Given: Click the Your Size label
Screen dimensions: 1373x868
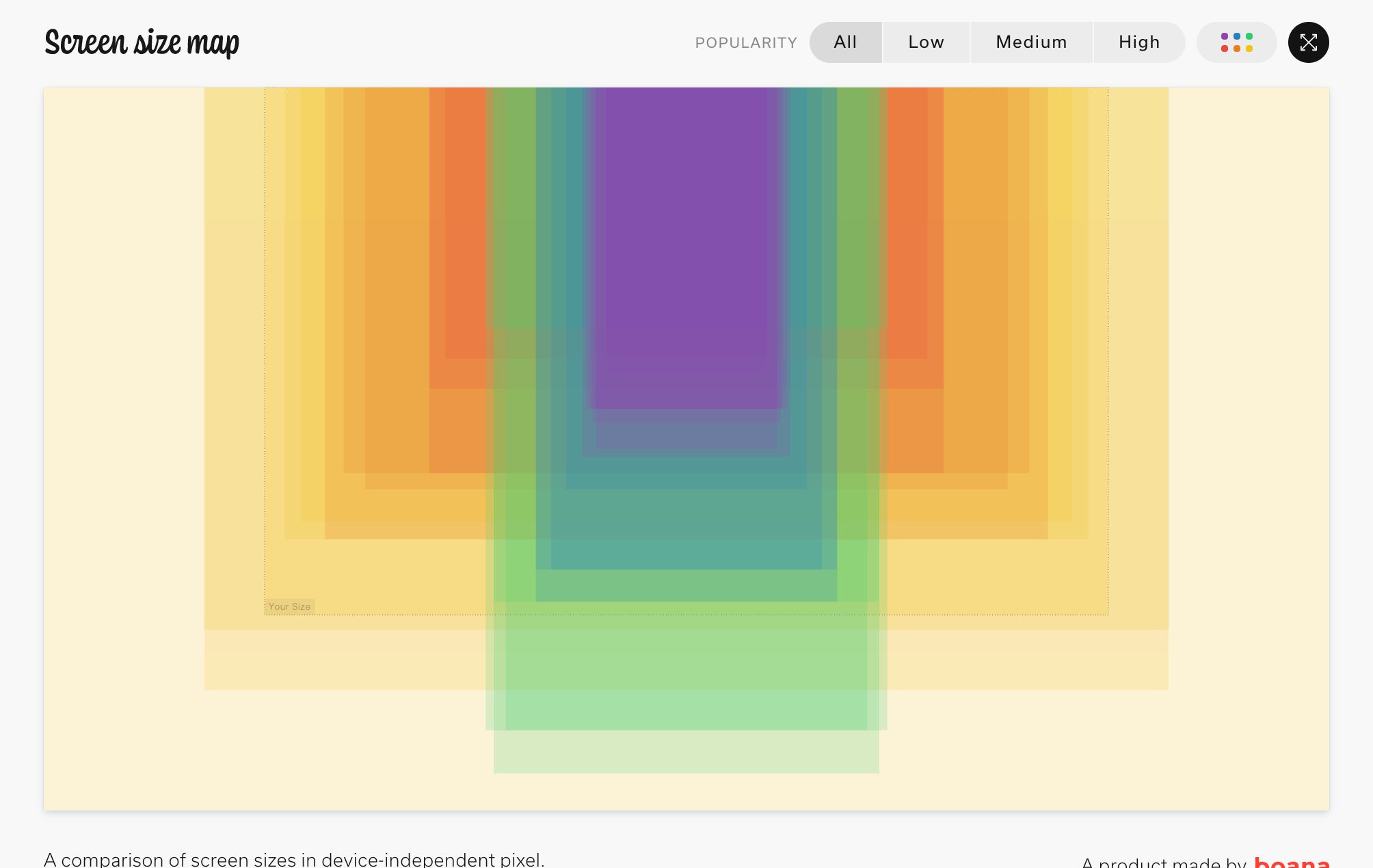Looking at the screenshot, I should point(289,606).
